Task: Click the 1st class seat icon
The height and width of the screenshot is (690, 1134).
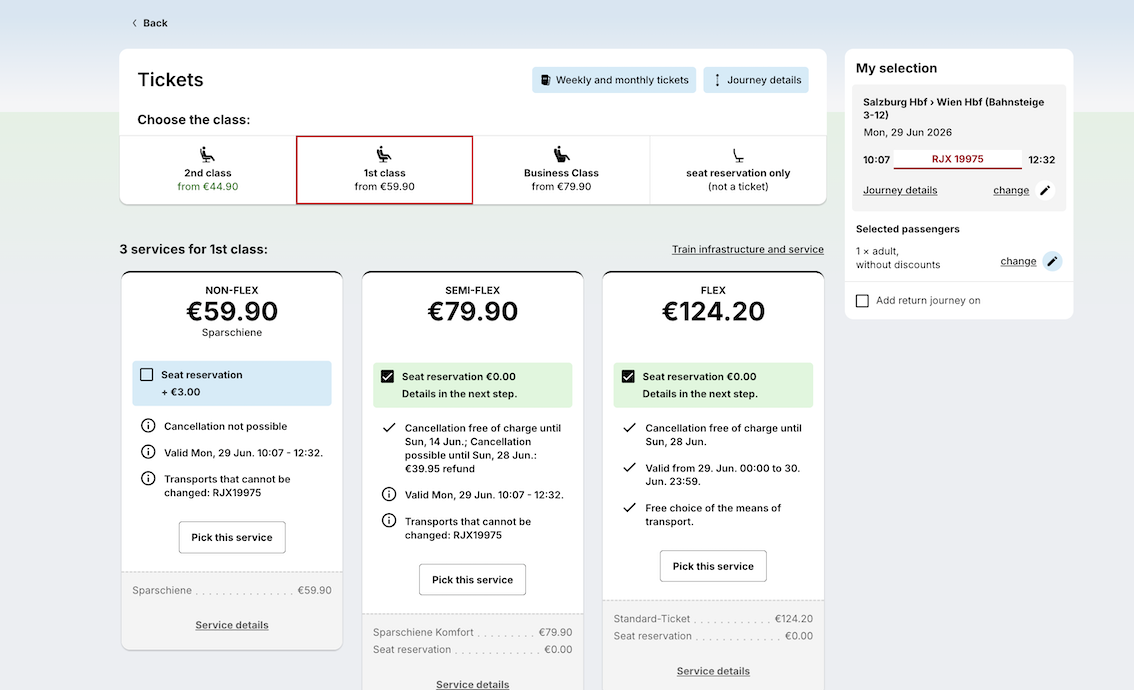Action: (x=384, y=154)
